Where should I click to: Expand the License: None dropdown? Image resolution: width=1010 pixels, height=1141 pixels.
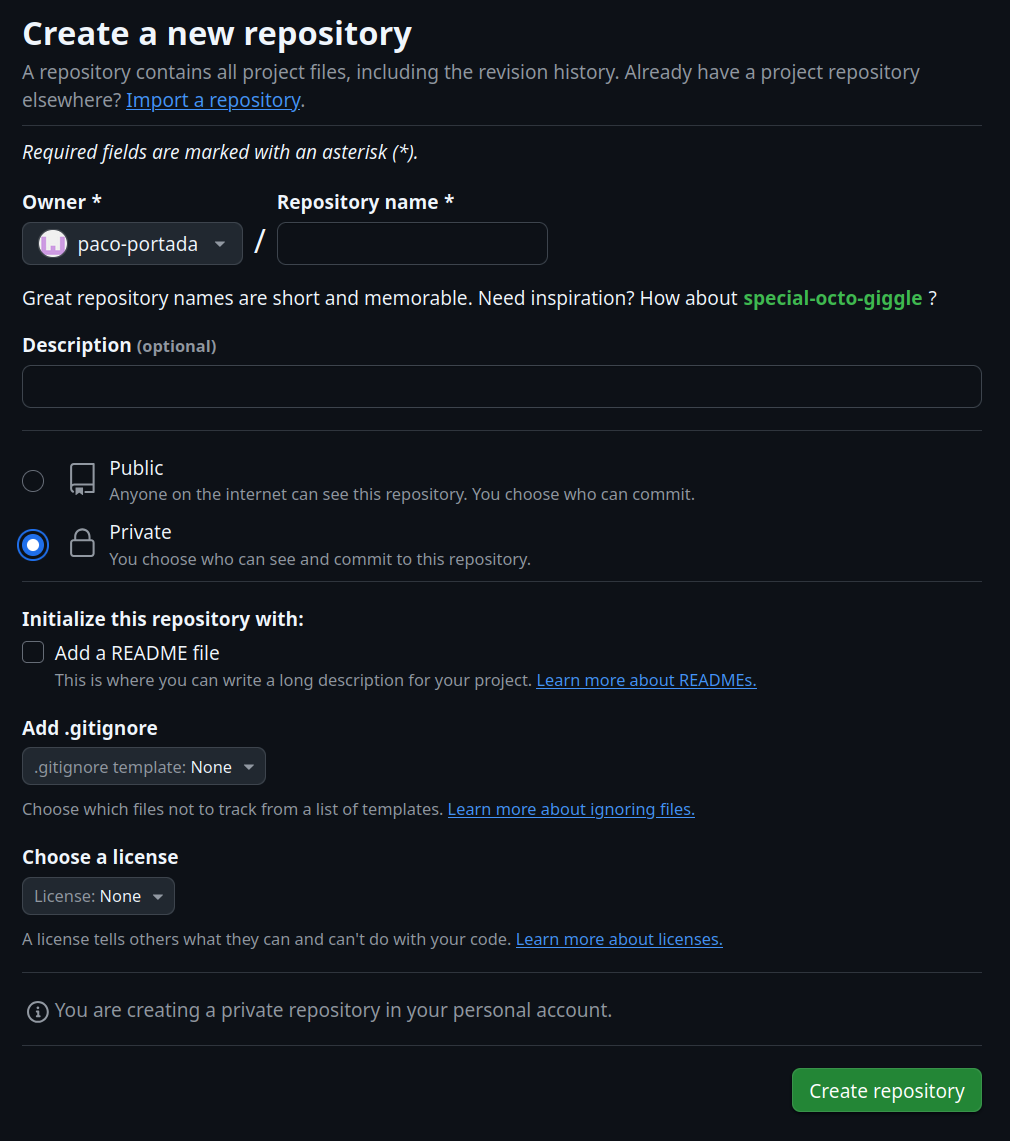pos(98,896)
